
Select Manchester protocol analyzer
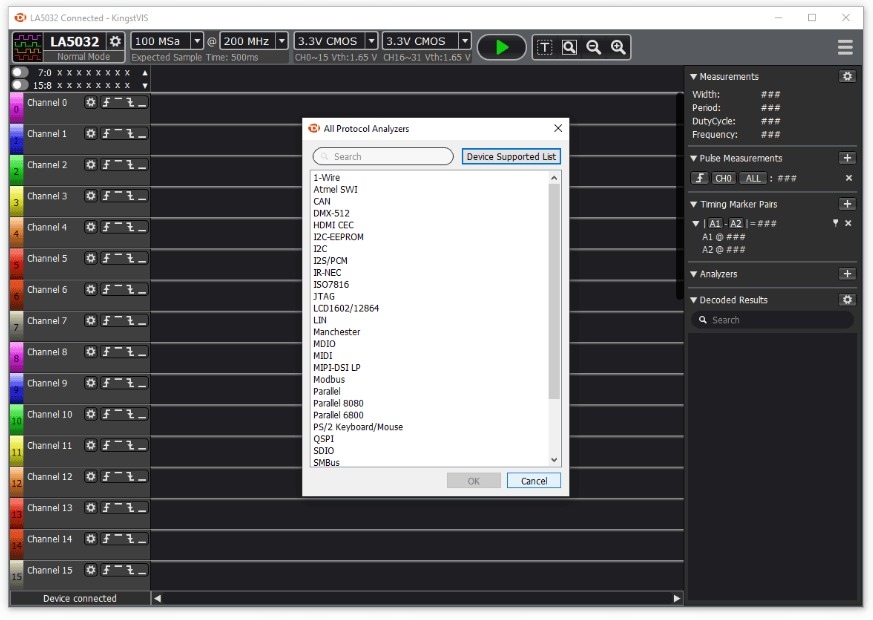pyautogui.click(x=336, y=332)
